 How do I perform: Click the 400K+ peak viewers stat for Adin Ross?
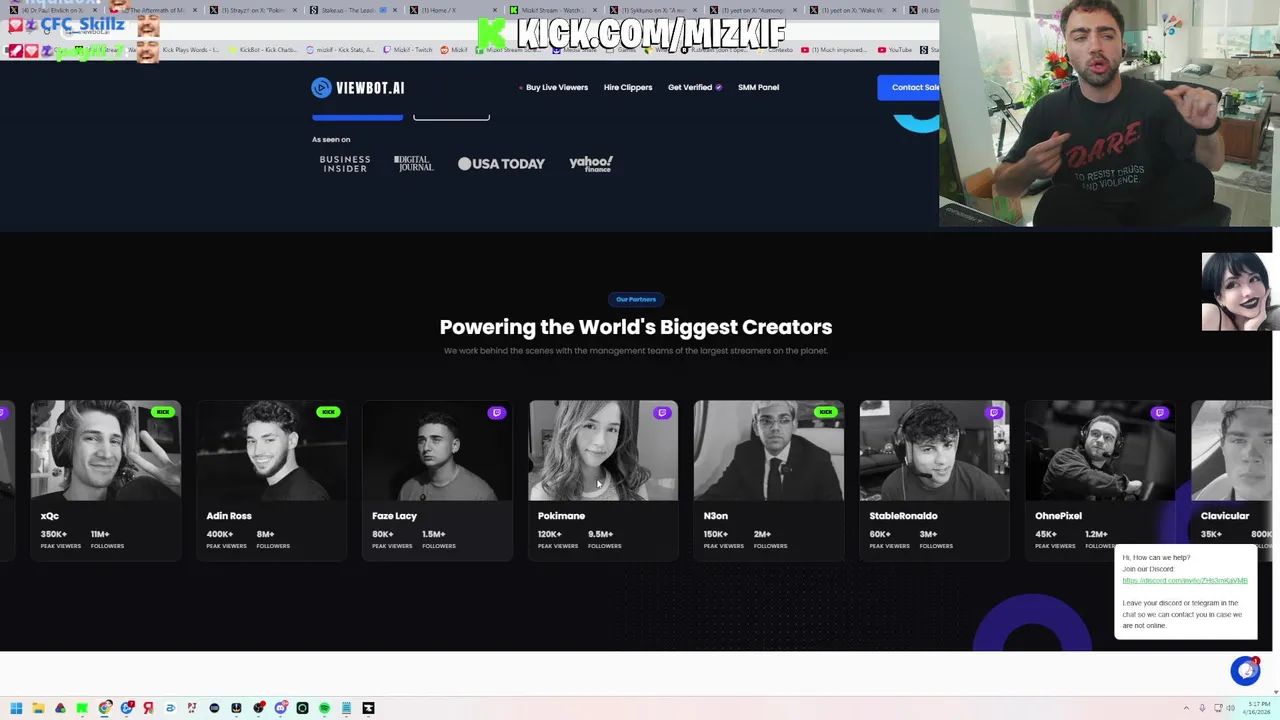(226, 539)
